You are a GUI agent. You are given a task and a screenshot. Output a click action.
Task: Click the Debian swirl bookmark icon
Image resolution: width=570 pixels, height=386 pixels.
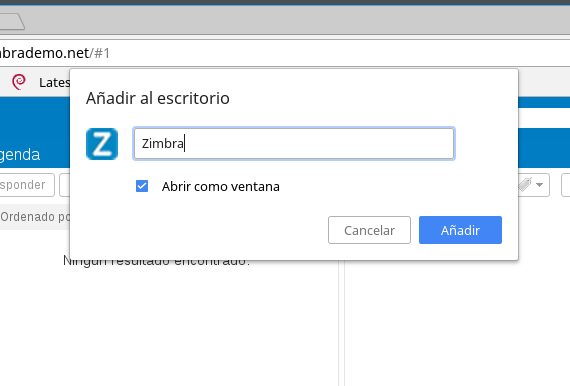19,82
